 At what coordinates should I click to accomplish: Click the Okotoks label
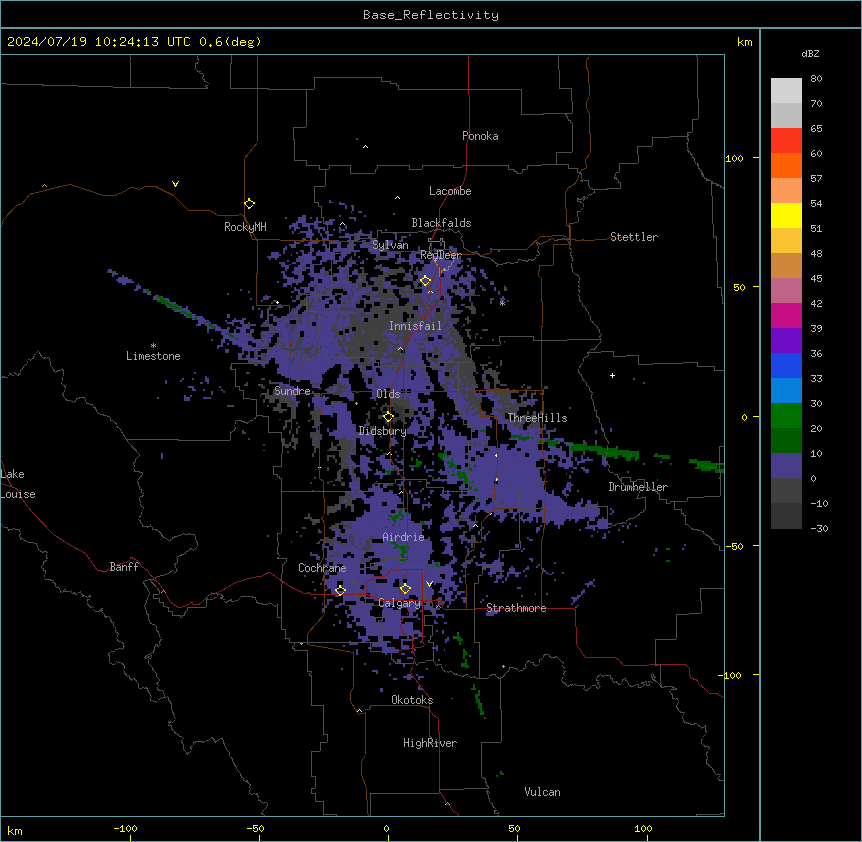coord(412,700)
